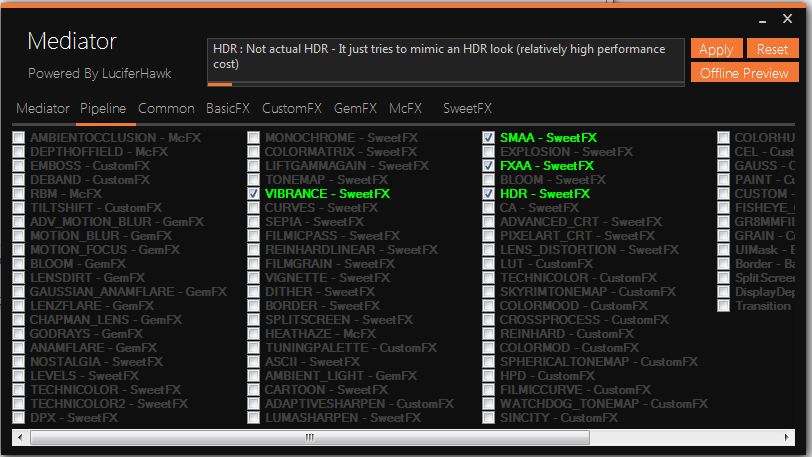
Task: Check the LEVELS - SweetFX box
Action: click(19, 376)
